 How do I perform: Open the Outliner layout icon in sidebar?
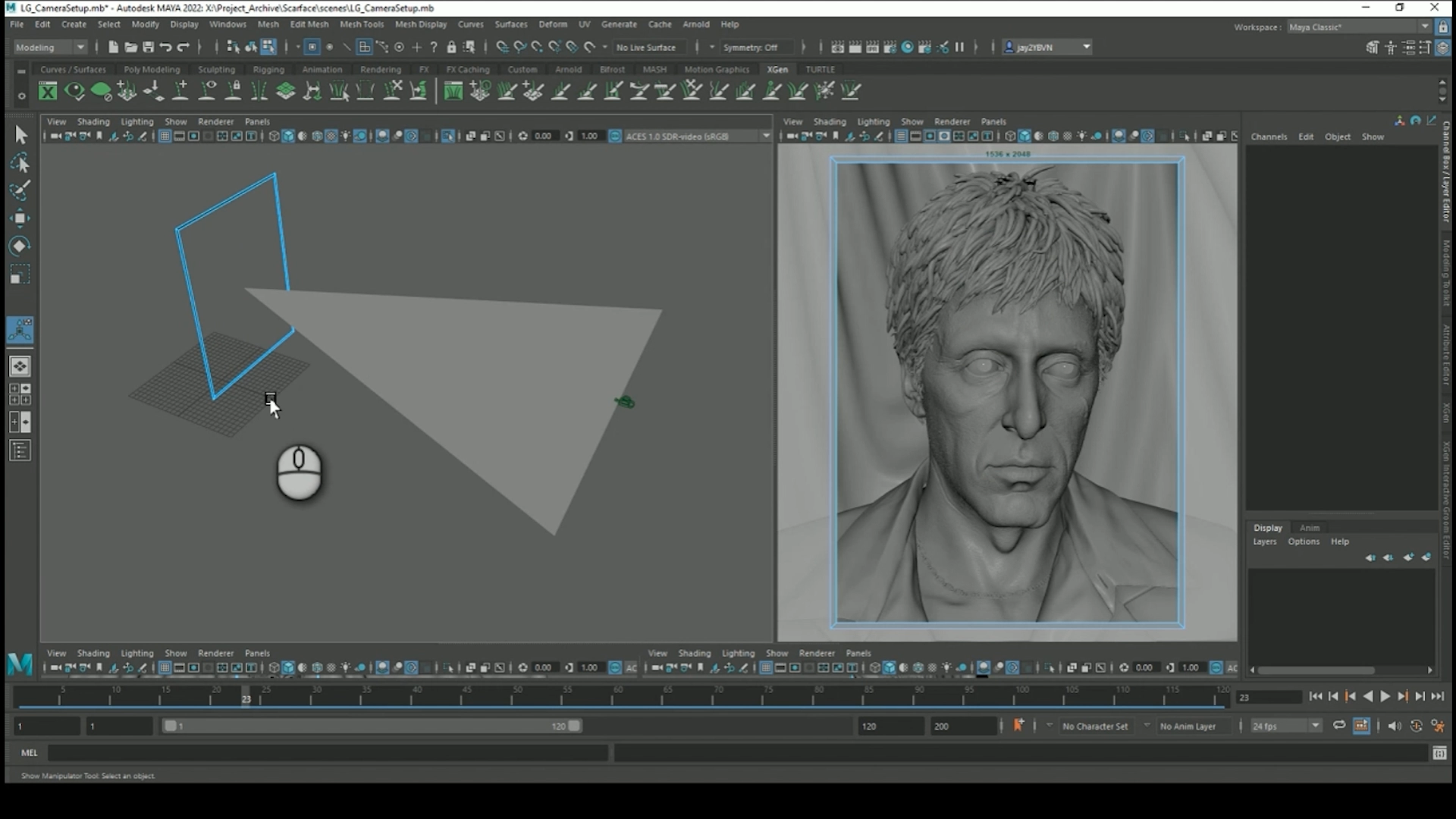coord(20,451)
